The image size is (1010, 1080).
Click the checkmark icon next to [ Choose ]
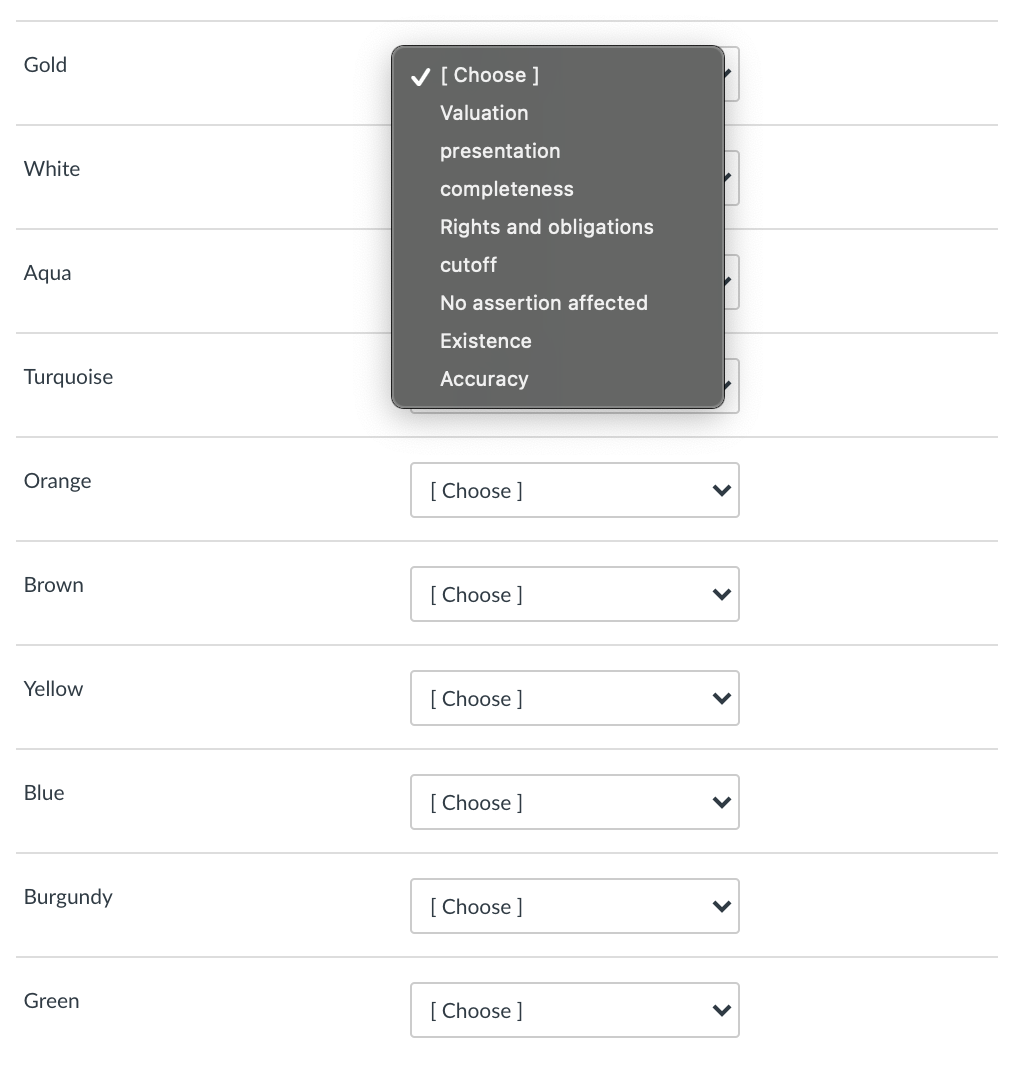tap(419, 76)
